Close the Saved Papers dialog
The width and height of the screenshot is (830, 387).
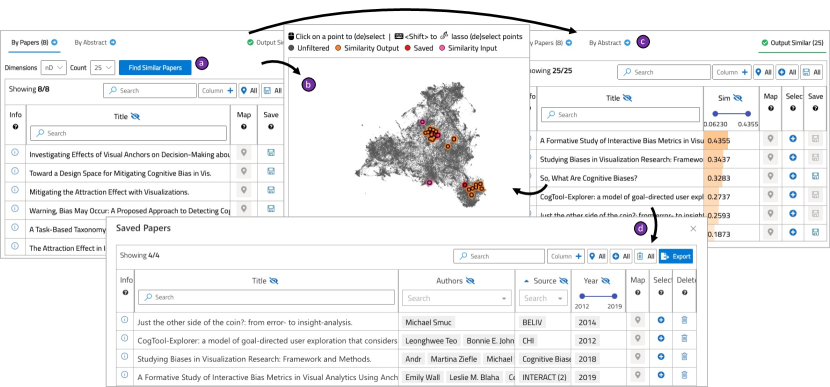point(693,228)
